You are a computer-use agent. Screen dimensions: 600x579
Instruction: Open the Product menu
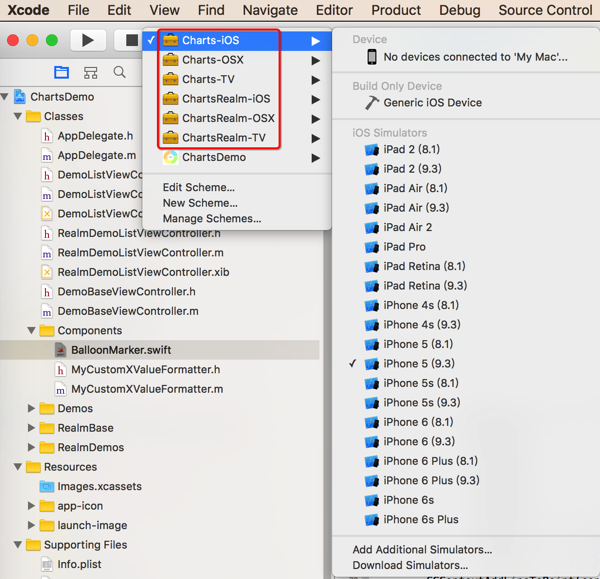[396, 10]
